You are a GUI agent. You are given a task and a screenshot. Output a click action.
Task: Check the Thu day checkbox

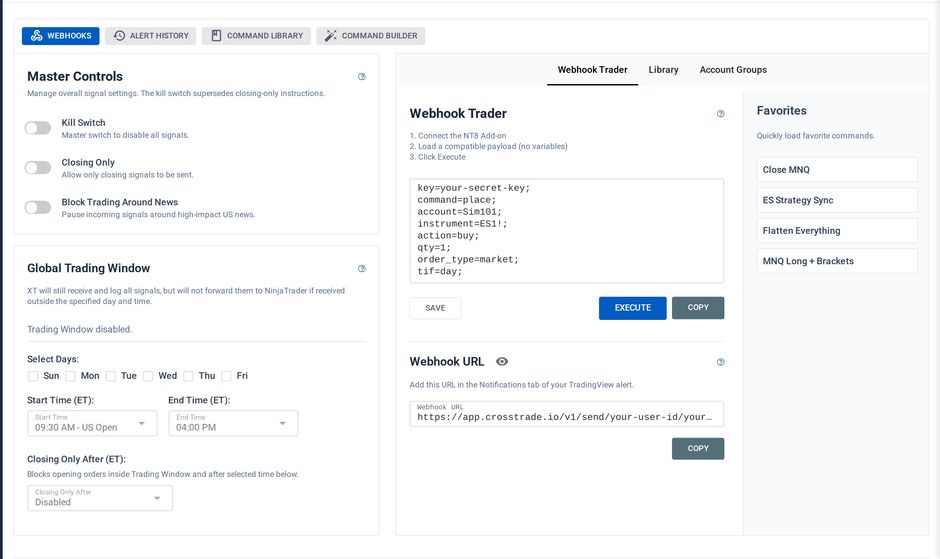pyautogui.click(x=188, y=376)
